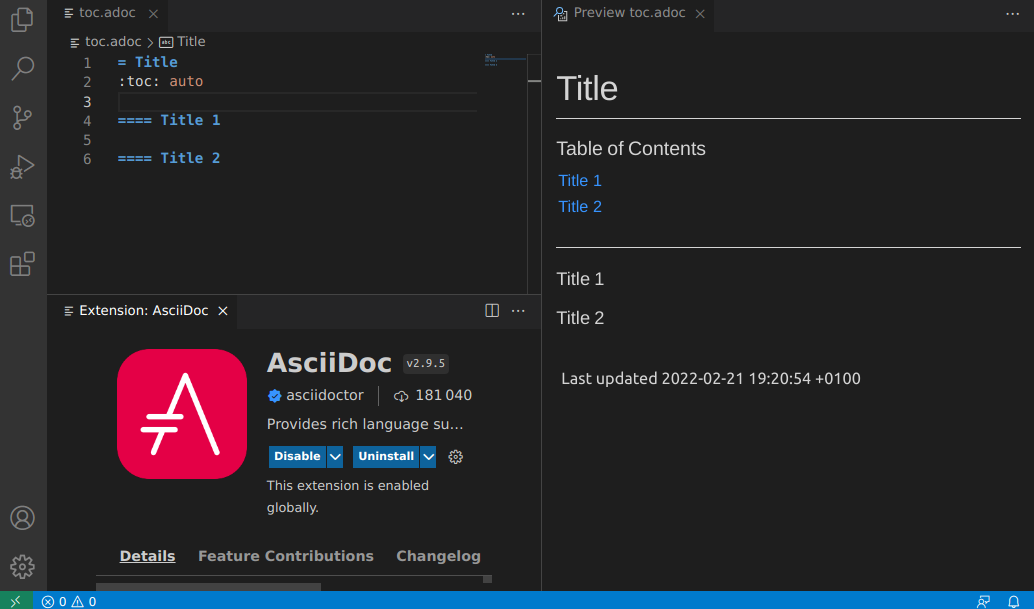Open errors and warnings count in status bar
Viewport: 1034px width, 609px height.
pos(69,601)
